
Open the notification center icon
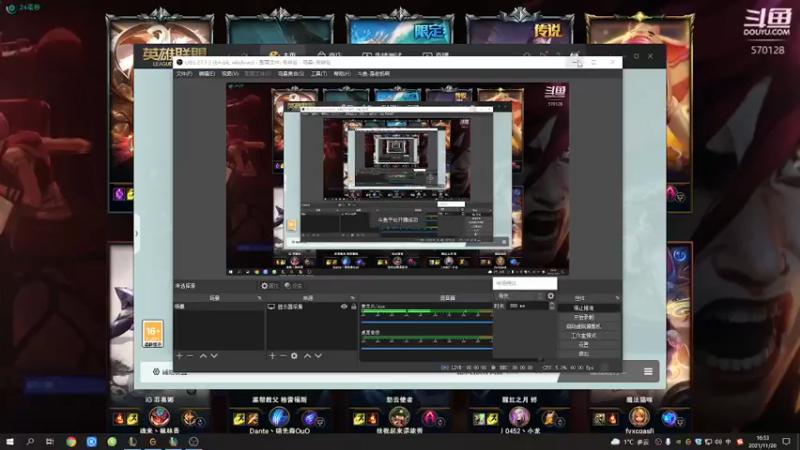786,442
